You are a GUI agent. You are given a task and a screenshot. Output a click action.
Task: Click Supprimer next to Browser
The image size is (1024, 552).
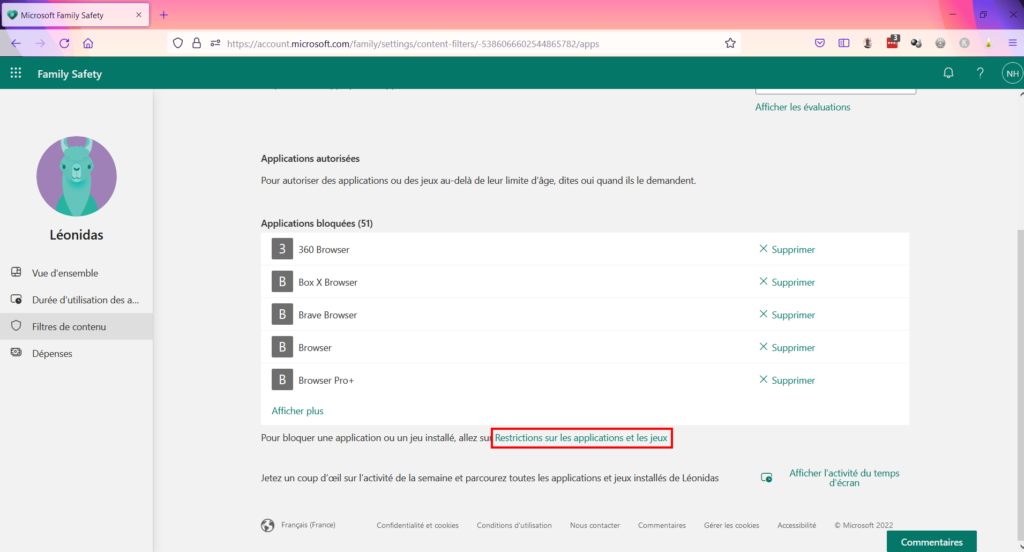[x=787, y=348]
